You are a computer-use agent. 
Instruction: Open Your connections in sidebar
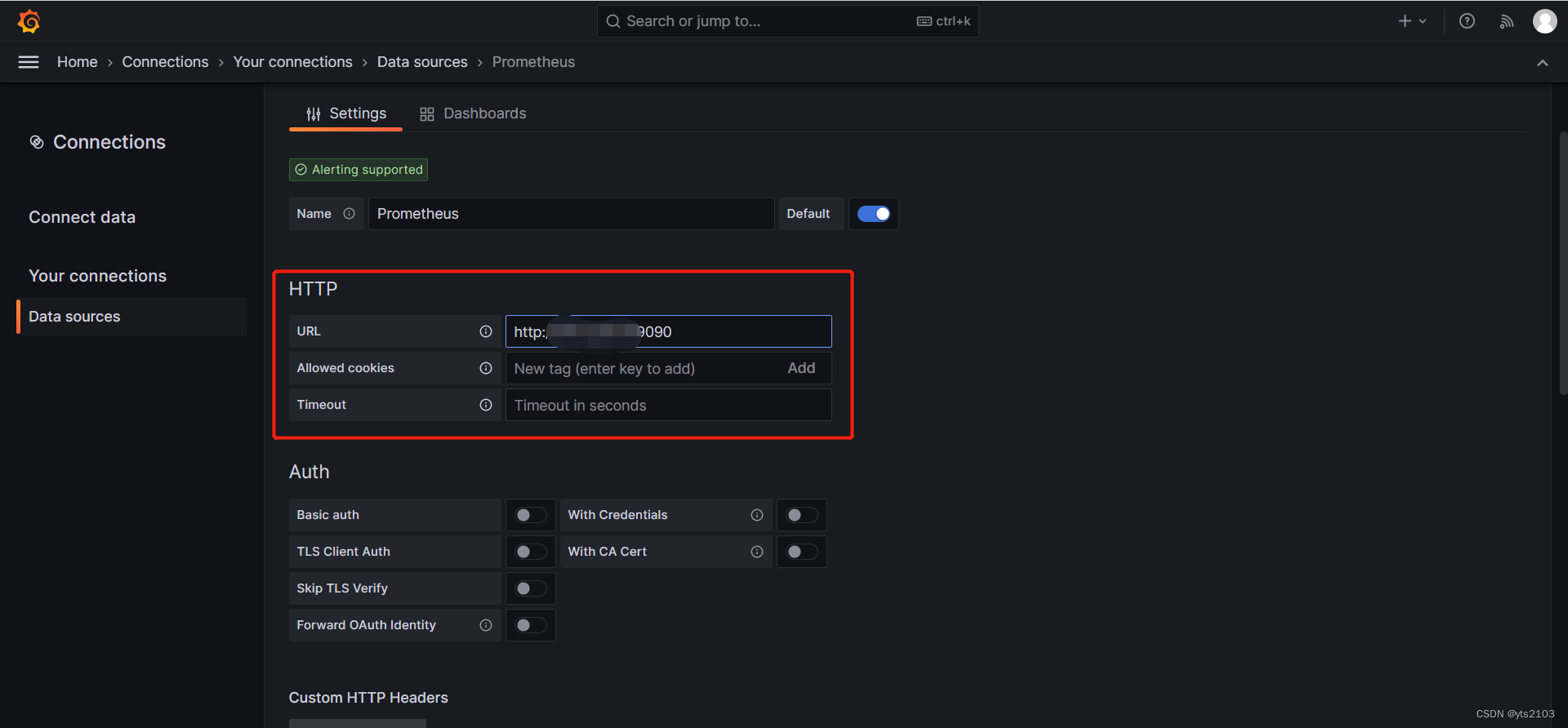click(x=98, y=276)
